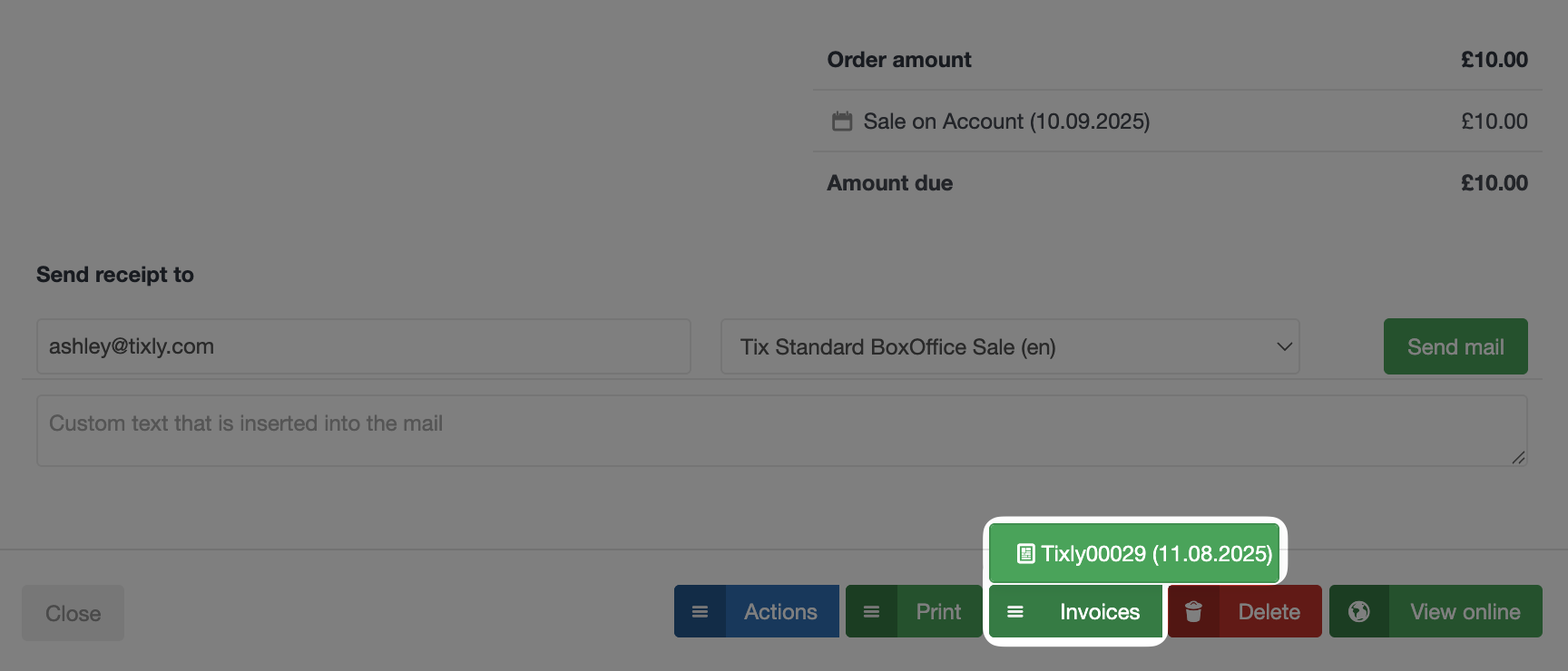Toggle the Invoices menu label
The height and width of the screenshot is (671, 1568).
(x=1099, y=612)
